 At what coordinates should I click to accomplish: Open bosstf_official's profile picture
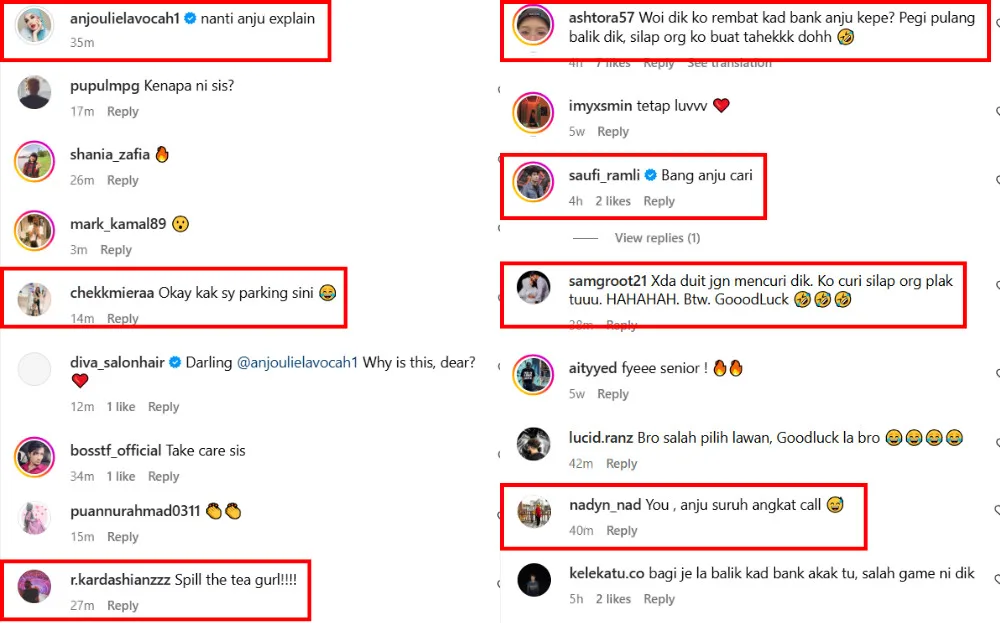(x=34, y=457)
